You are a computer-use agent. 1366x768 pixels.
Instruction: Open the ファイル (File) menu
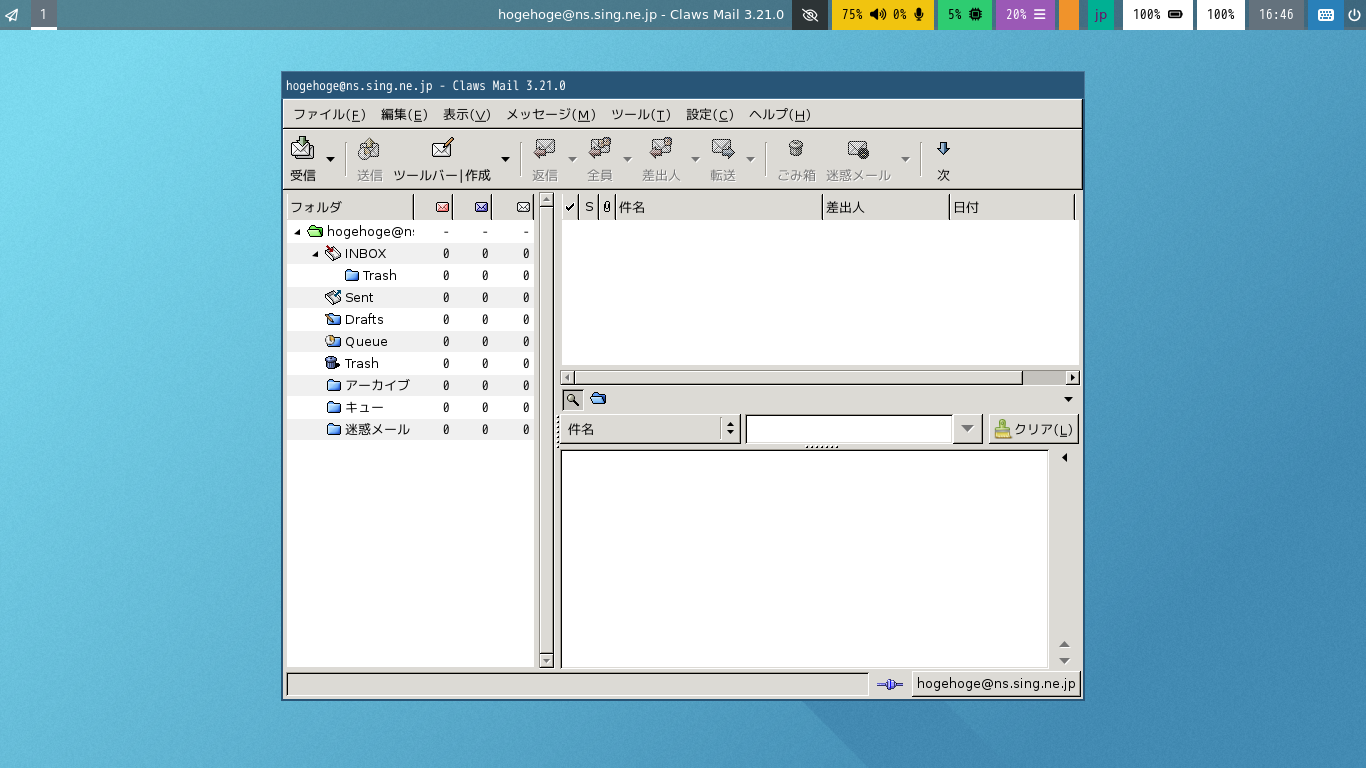point(328,114)
